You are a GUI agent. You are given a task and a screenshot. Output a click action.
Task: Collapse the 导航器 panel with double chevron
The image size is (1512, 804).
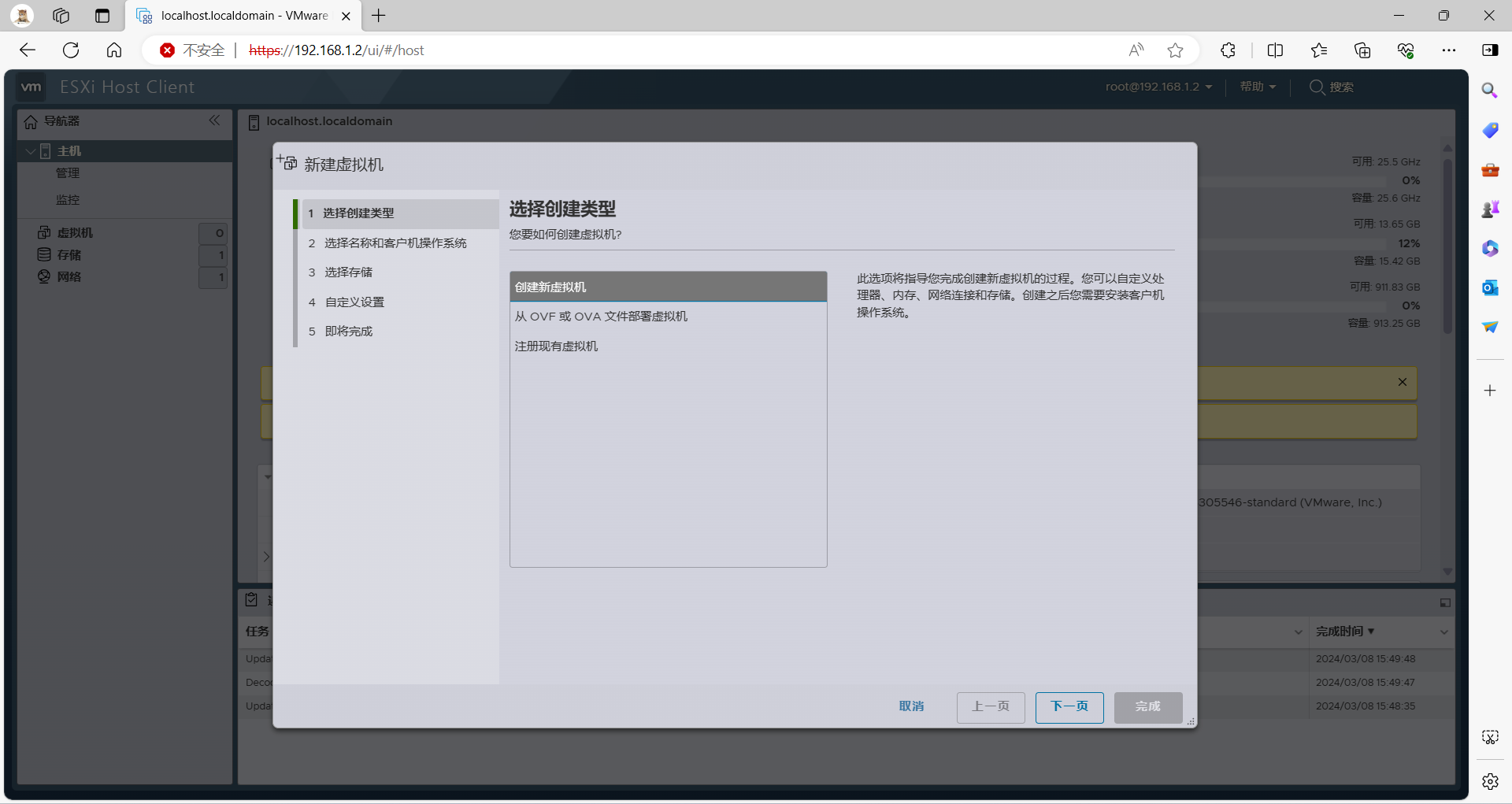pos(214,120)
